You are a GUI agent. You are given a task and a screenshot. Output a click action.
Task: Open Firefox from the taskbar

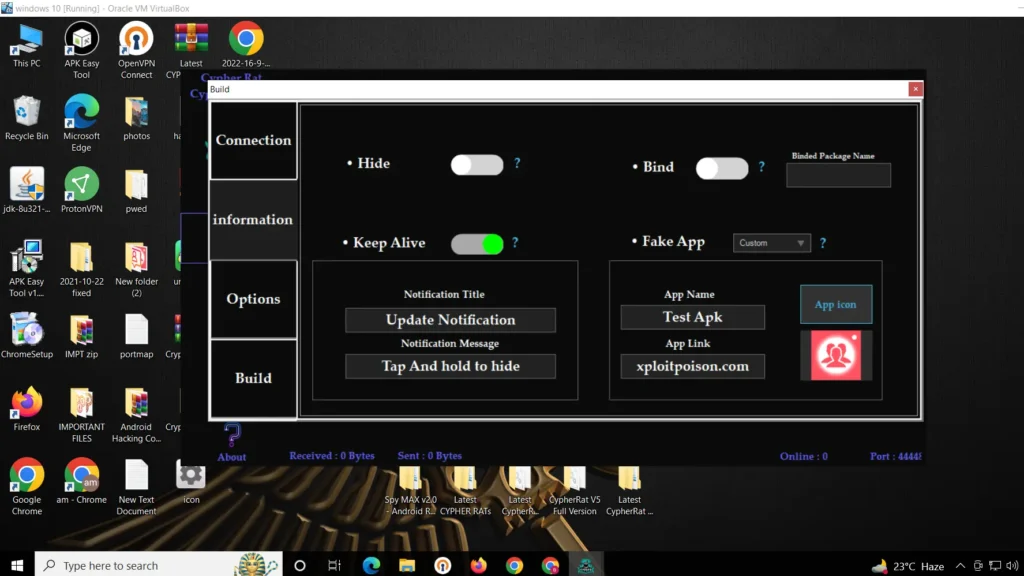(479, 566)
